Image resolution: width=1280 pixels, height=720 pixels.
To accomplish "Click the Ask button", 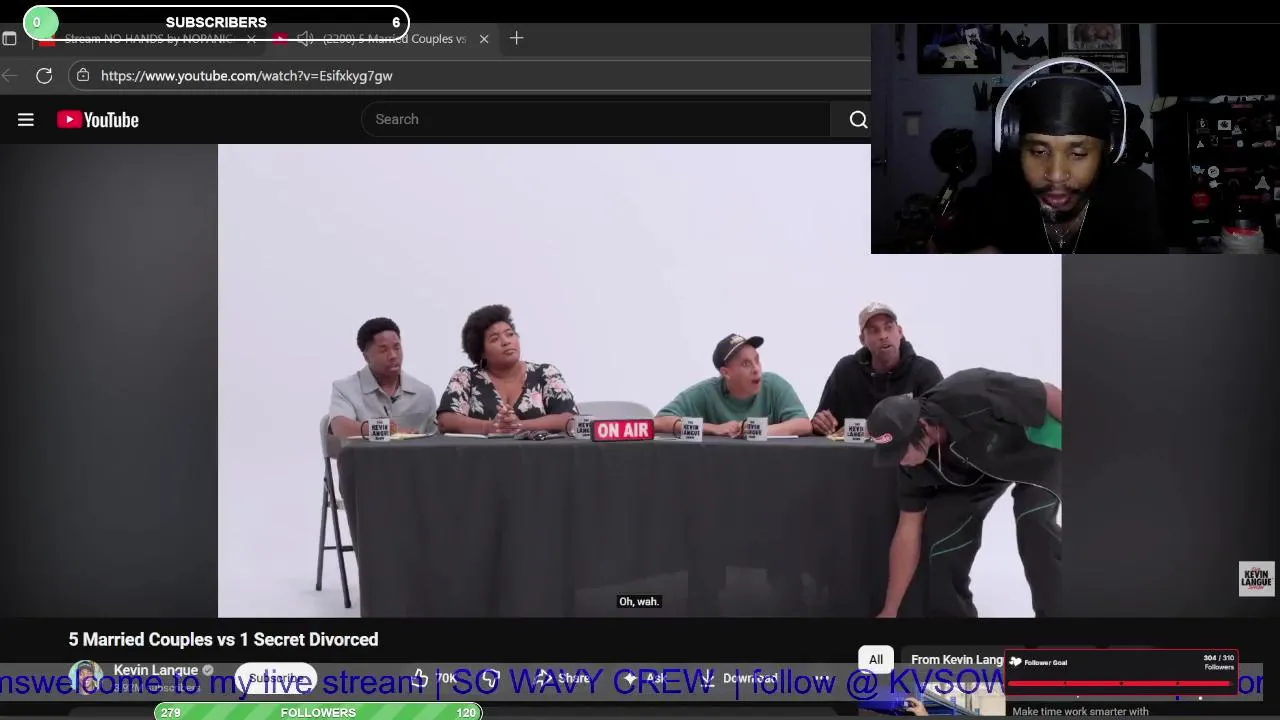I will 645,678.
